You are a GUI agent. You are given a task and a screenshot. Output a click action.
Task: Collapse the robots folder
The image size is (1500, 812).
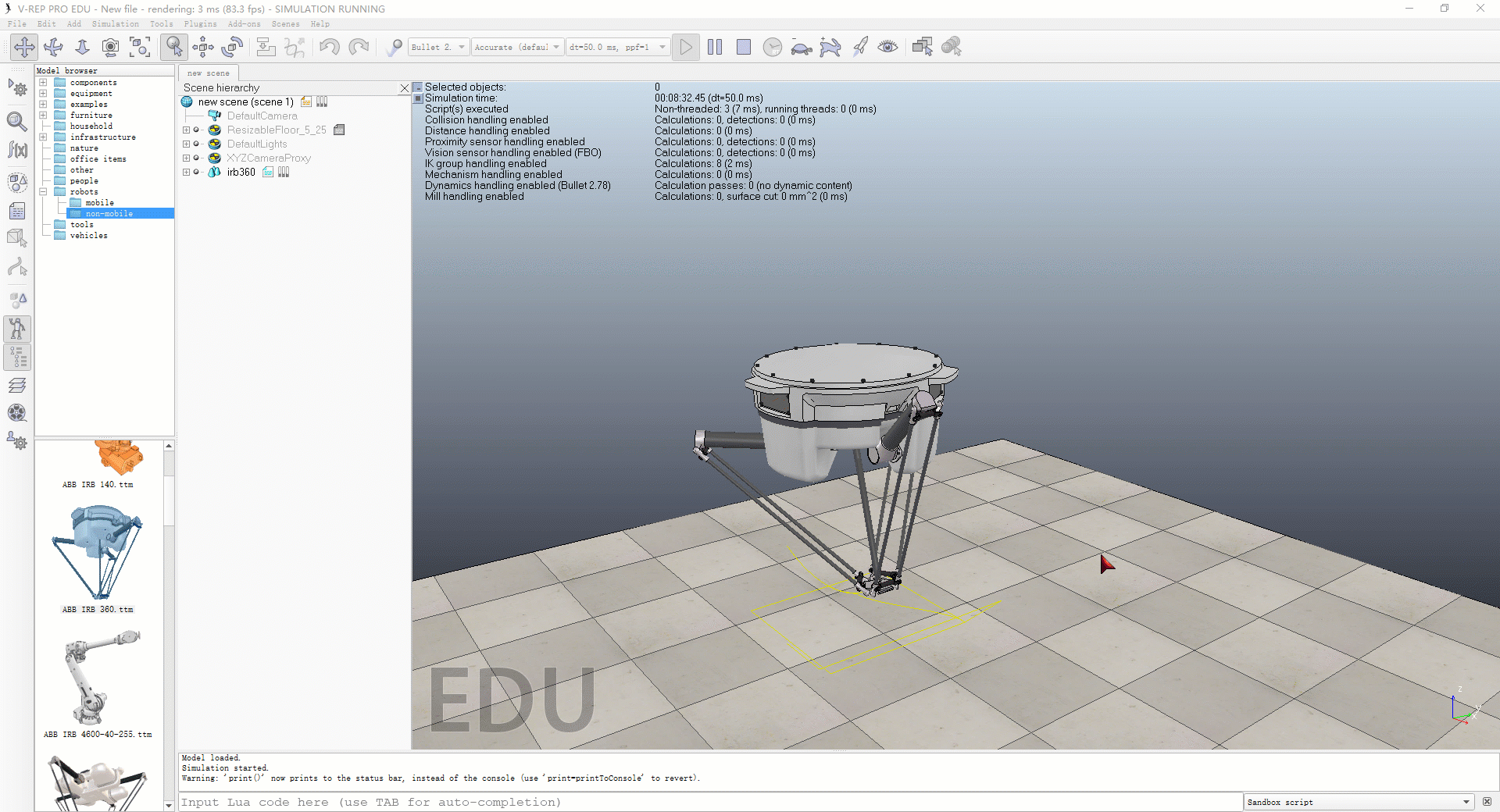click(43, 192)
